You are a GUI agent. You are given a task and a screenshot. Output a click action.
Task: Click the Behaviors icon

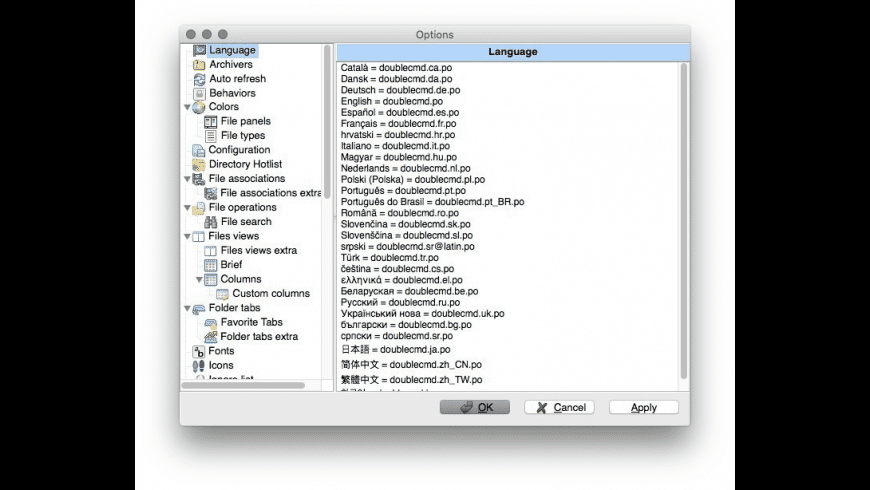199,94
